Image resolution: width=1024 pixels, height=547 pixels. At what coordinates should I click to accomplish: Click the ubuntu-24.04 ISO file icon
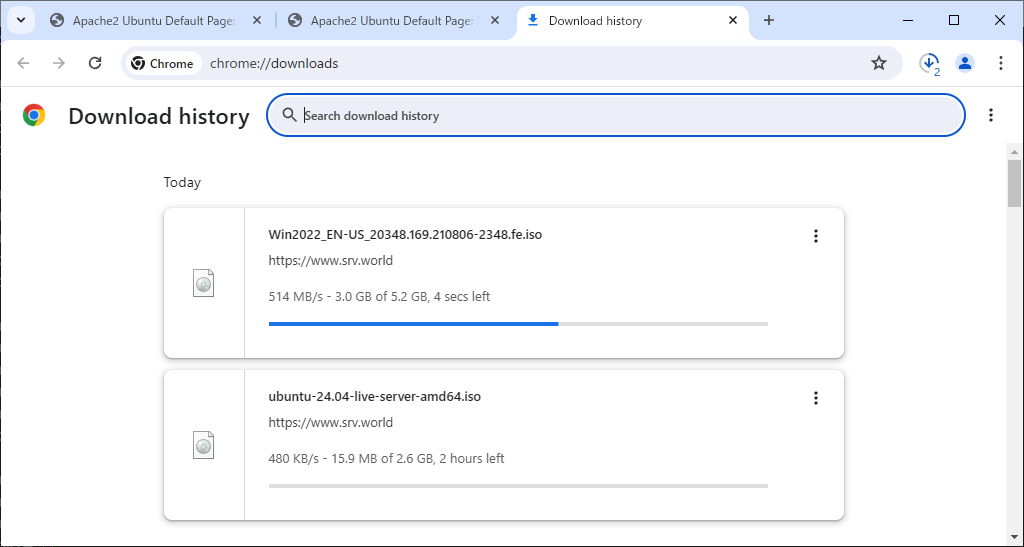pos(203,445)
